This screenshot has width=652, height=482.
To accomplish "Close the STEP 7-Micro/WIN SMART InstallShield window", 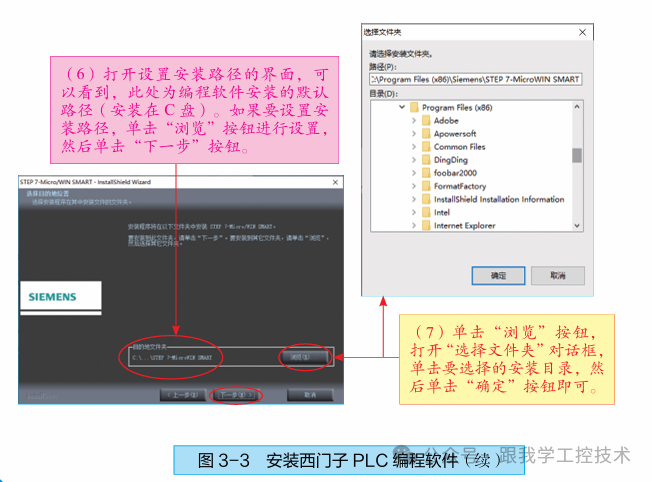I will click(335, 183).
